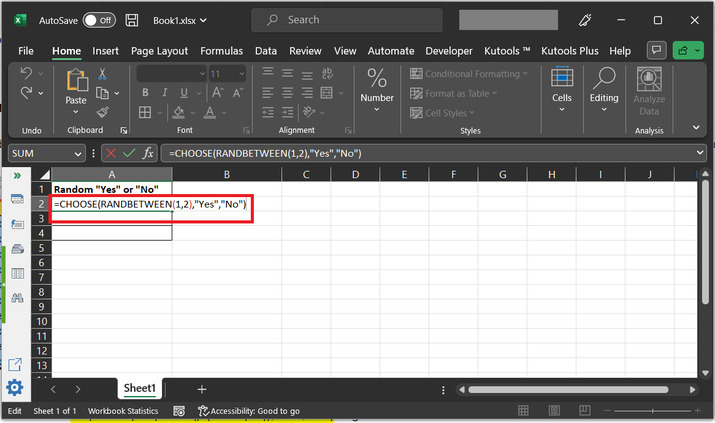Click the Enter checkmark in formula bar

tap(127, 153)
